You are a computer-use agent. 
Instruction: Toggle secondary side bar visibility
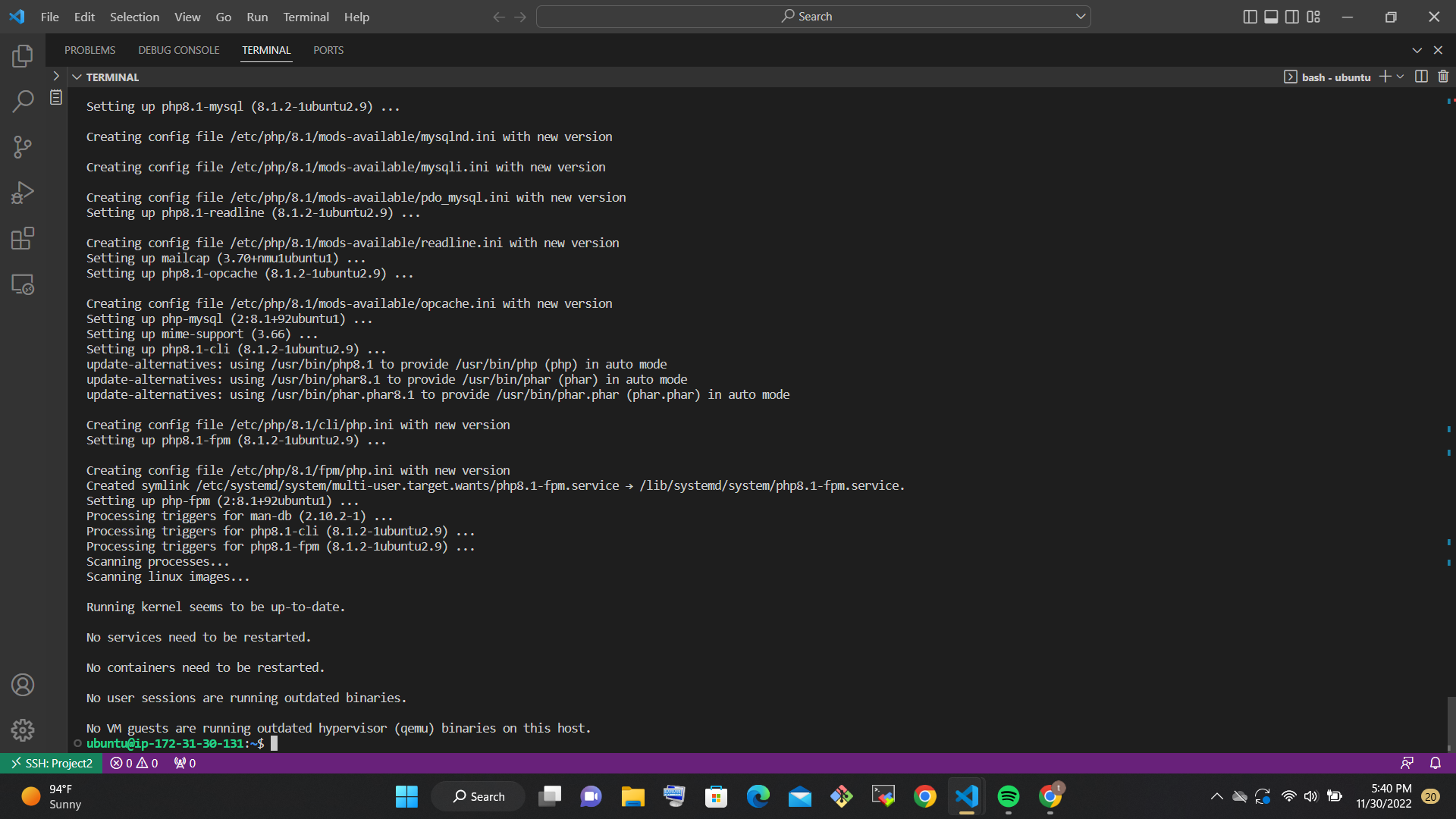point(1292,17)
